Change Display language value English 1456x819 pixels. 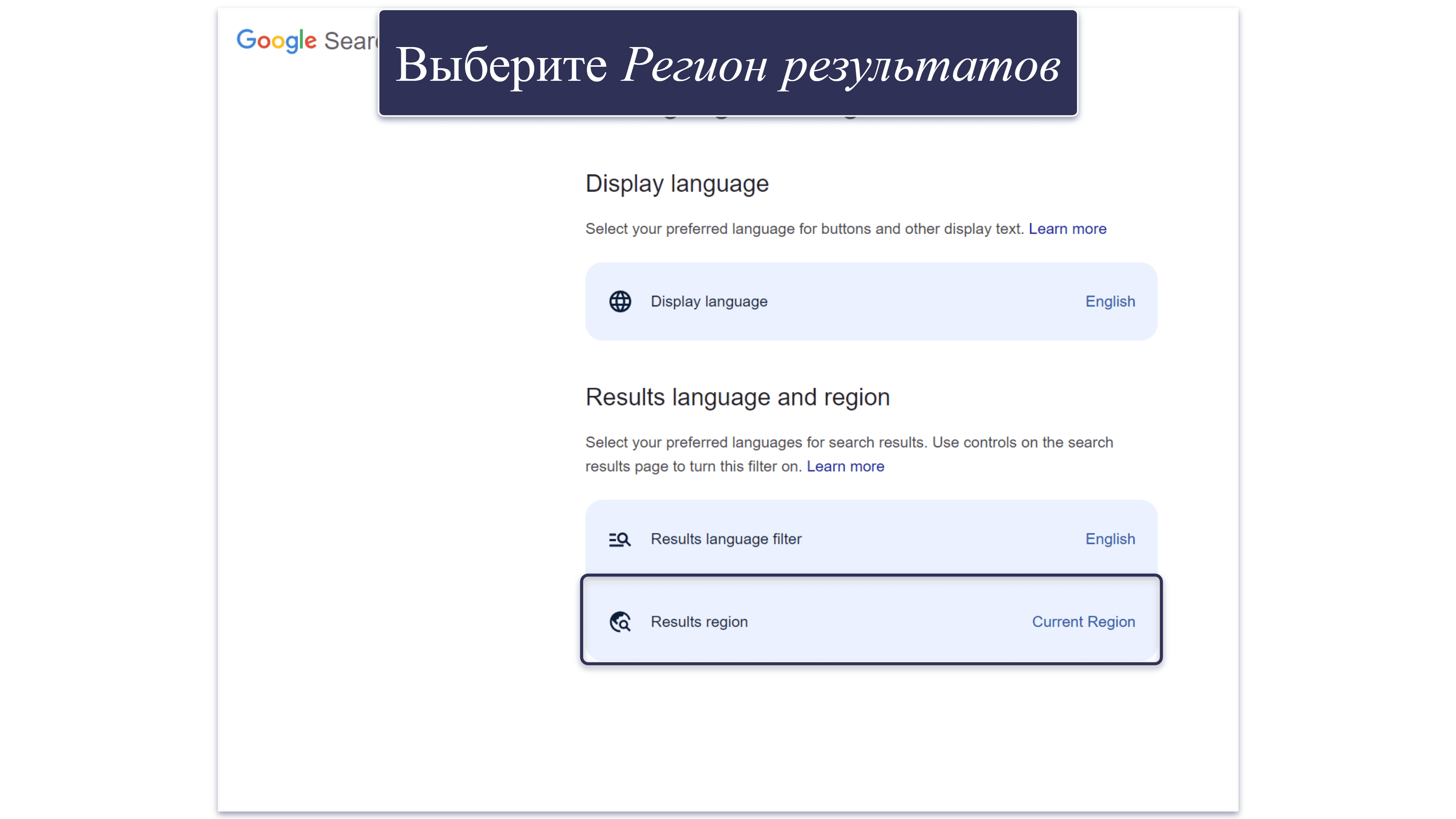[1110, 301]
